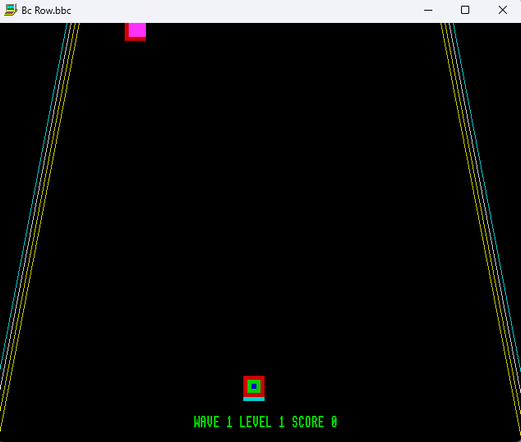This screenshot has height=442, width=521.
Task: Click the LEVEL 1 text
Action: tap(262, 422)
